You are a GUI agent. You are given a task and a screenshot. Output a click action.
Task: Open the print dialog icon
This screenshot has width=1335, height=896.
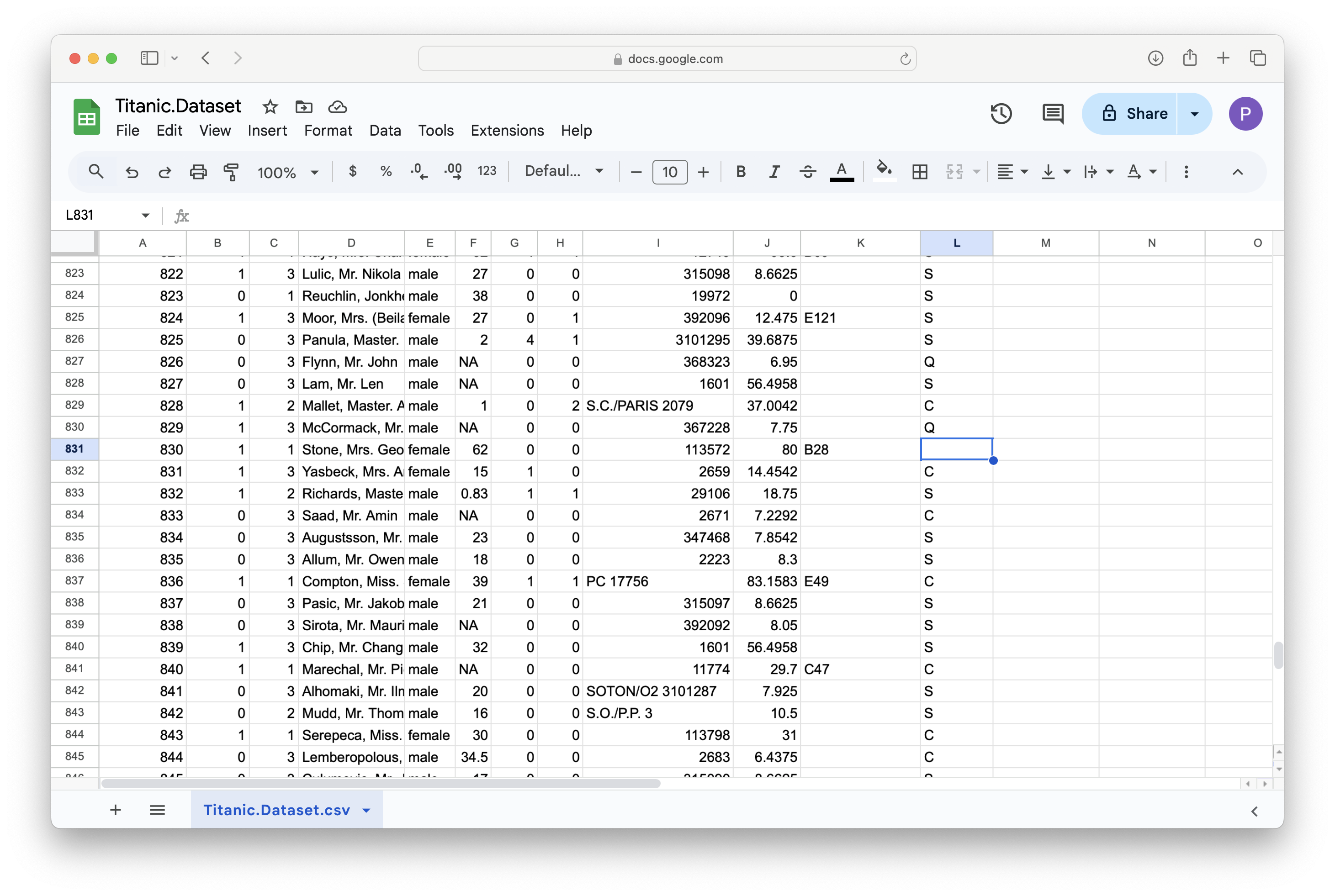tap(198, 171)
